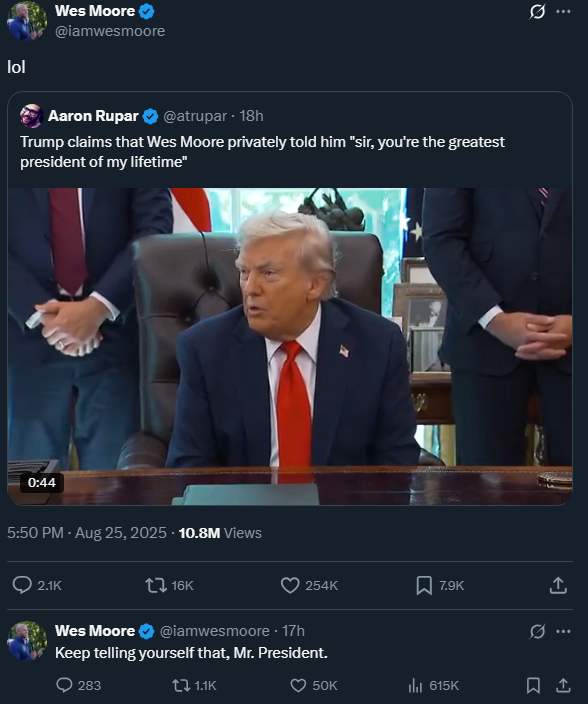Share the main post via share icon

(x=558, y=585)
